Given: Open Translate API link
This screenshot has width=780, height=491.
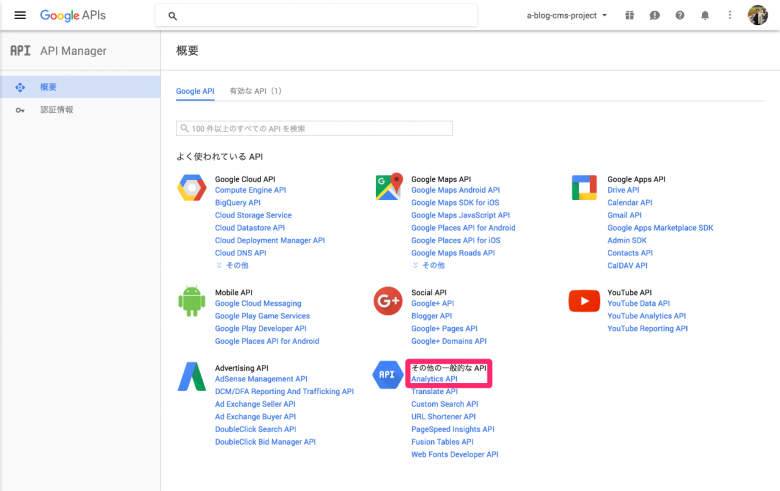Looking at the screenshot, I should 434,392.
